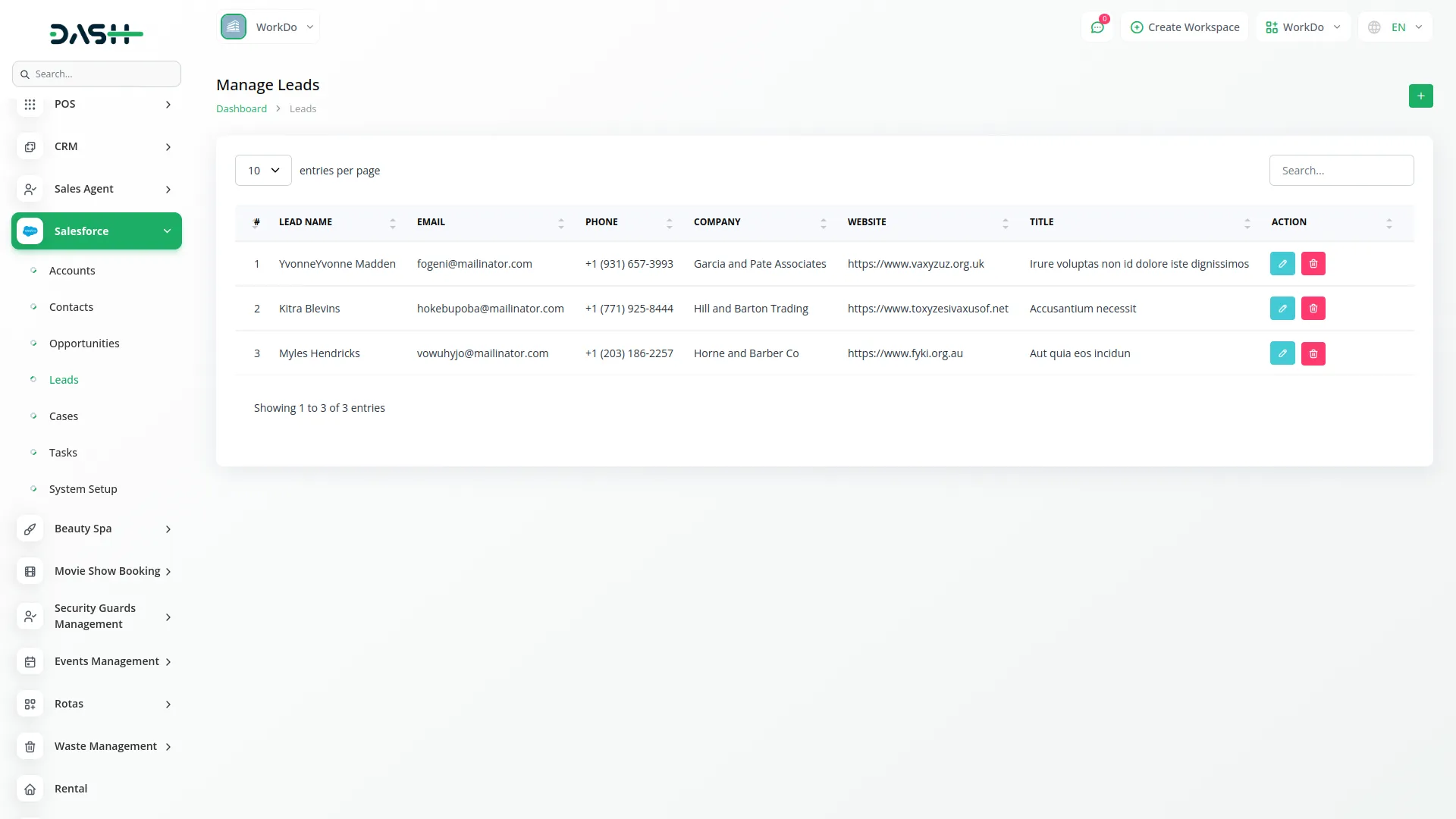Click the Beauty Spa brush icon
Screen dimensions: 1456x819
tap(30, 529)
